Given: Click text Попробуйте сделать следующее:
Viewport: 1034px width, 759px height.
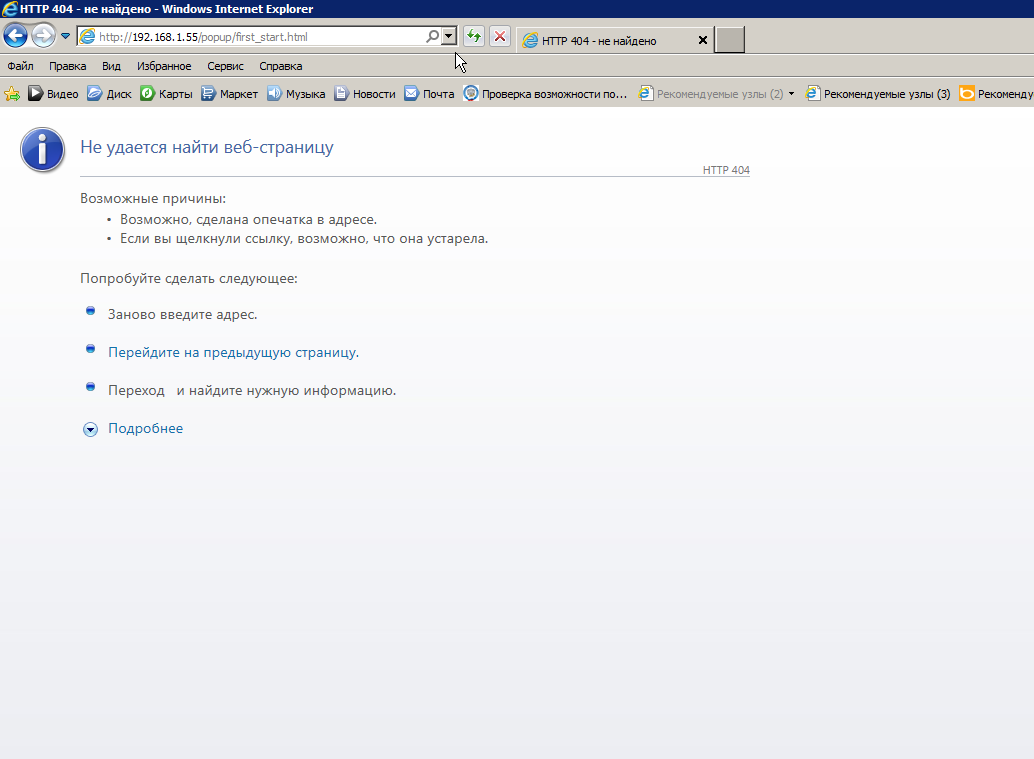Looking at the screenshot, I should 189,278.
